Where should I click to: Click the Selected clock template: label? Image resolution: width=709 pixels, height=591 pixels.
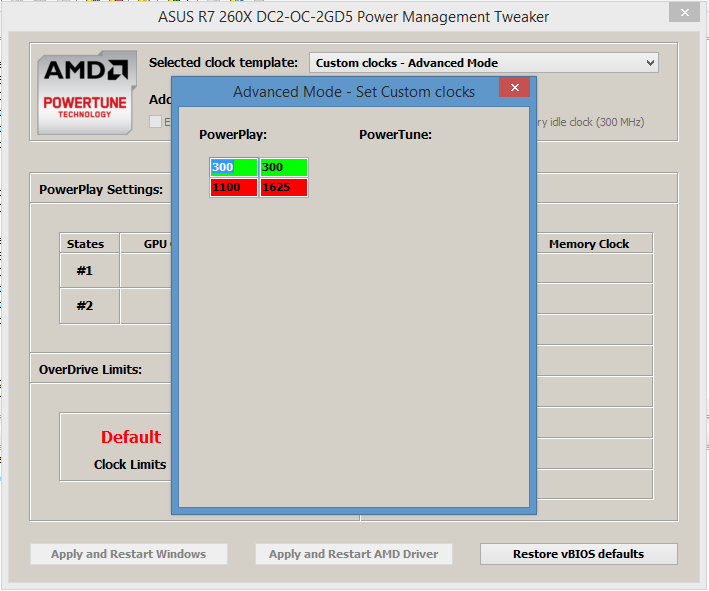pyautogui.click(x=223, y=63)
